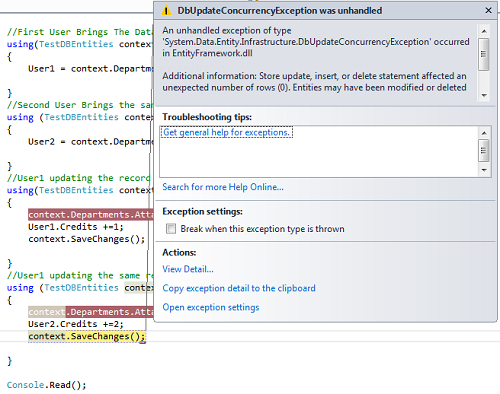The width and height of the screenshot is (500, 394).
Task: Click the User1.Credits +=1; line
Action: (x=76, y=227)
